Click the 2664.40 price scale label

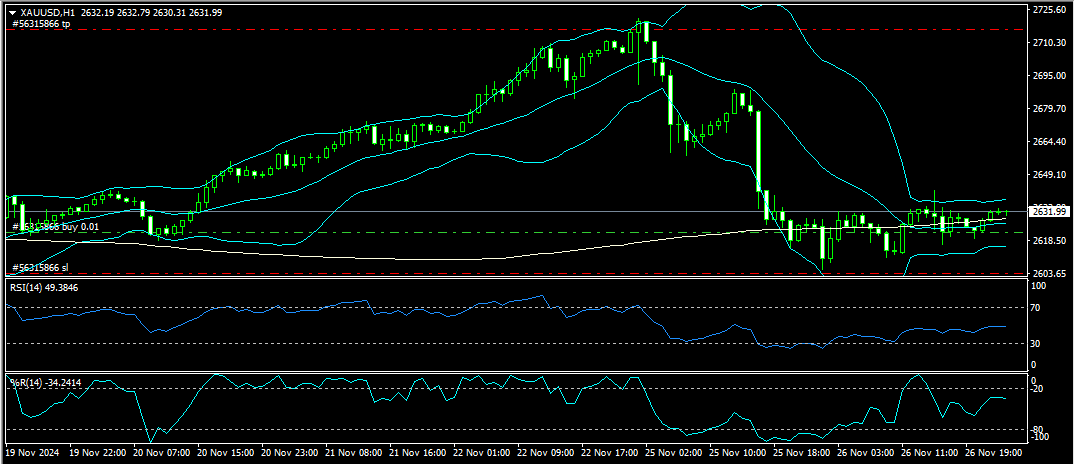[x=1048, y=142]
